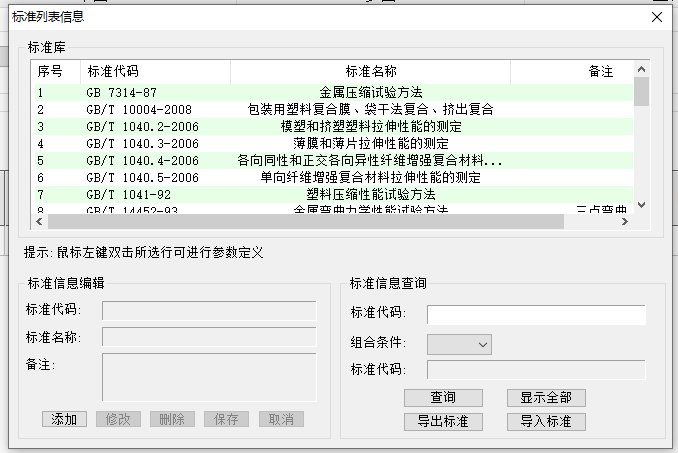Click the vertical scrollbar of standards list
The height and width of the screenshot is (453, 678).
(642, 150)
